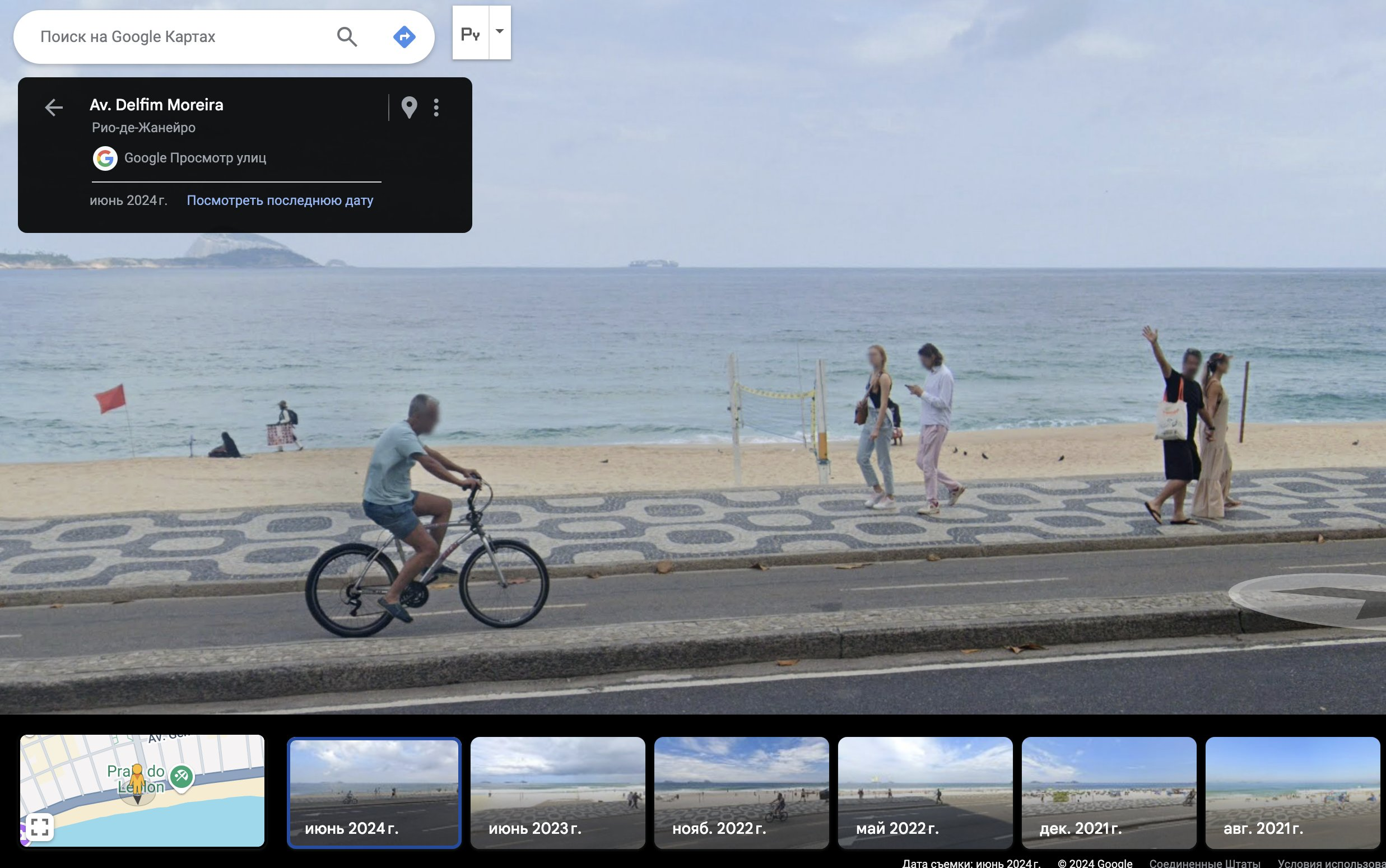Screen dimensions: 1386x868
Task: Select the май 2022 г. thumbnail
Action: click(925, 792)
